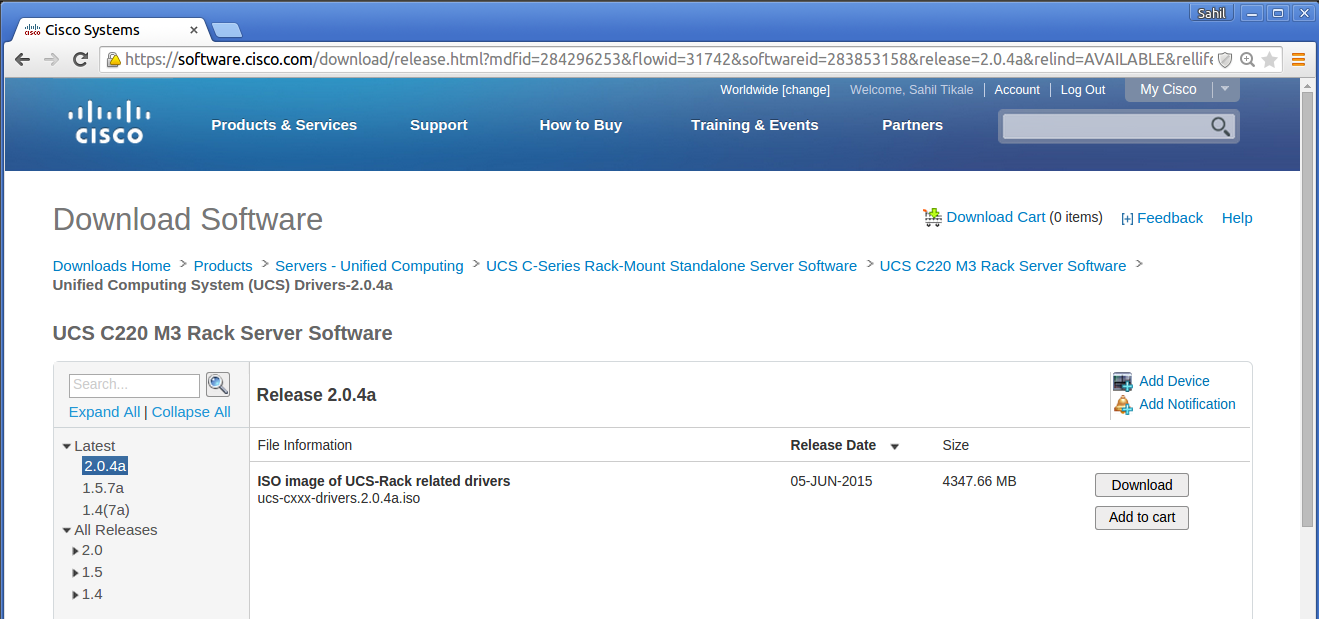Collapse the All Releases tree section
Viewport: 1319px width, 619px height.
coord(67,531)
